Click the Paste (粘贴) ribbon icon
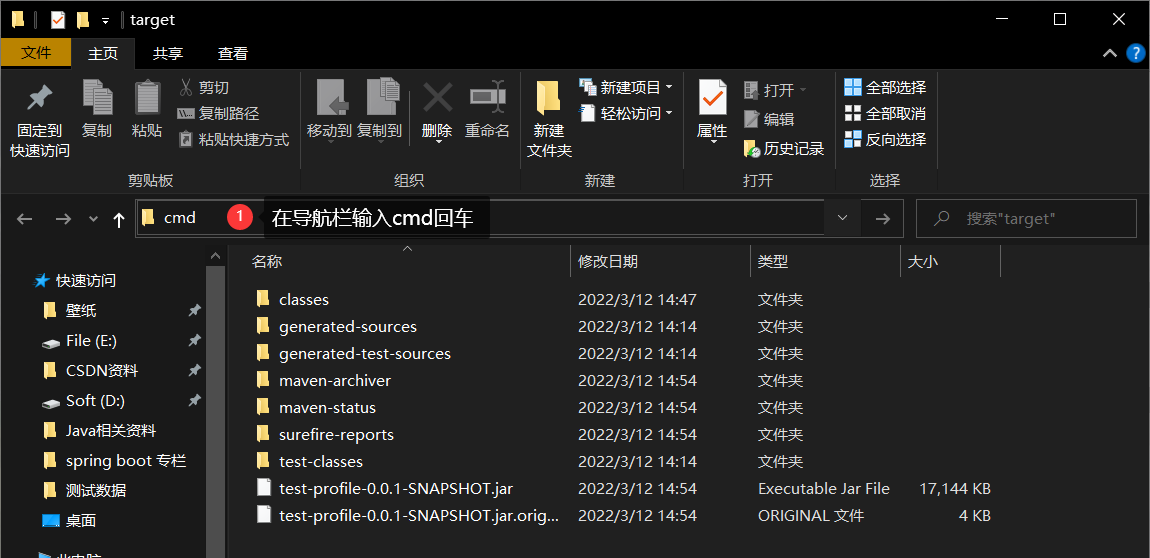 [x=147, y=98]
